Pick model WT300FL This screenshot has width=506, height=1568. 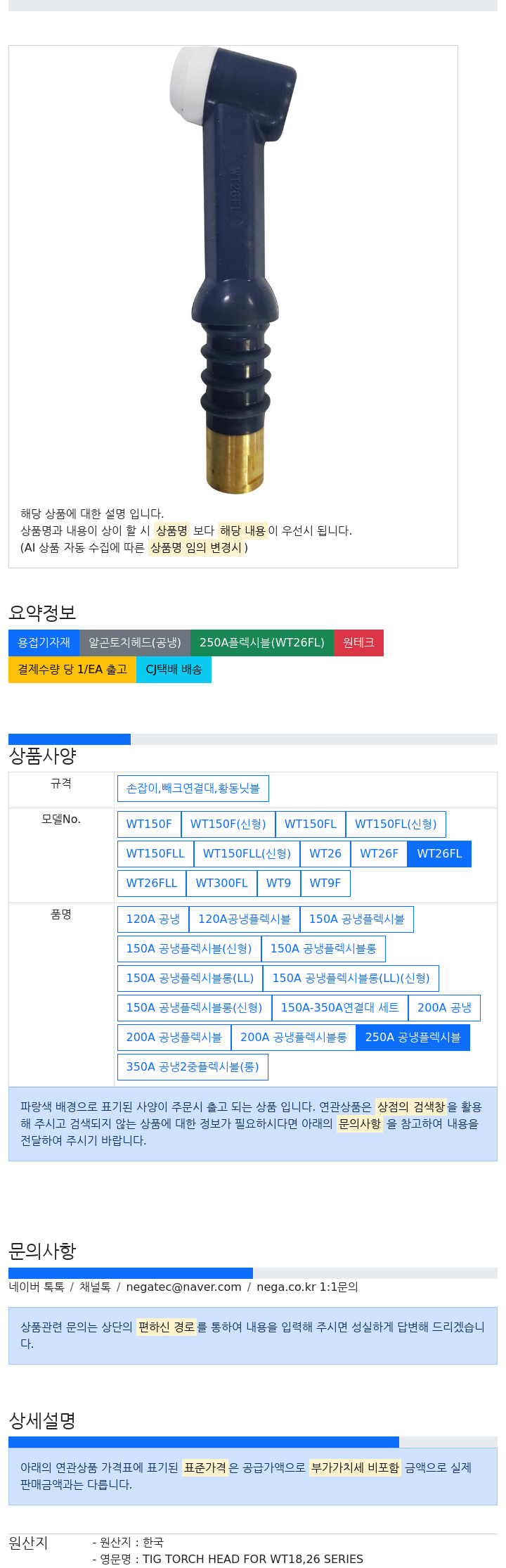pos(221,883)
